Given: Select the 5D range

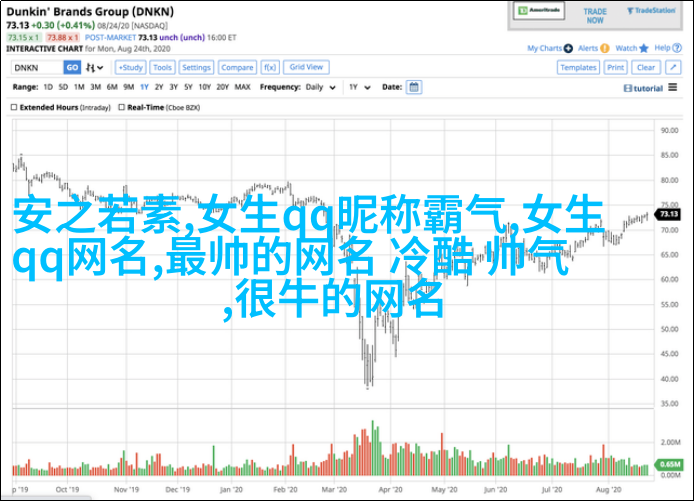Looking at the screenshot, I should pyautogui.click(x=63, y=87).
